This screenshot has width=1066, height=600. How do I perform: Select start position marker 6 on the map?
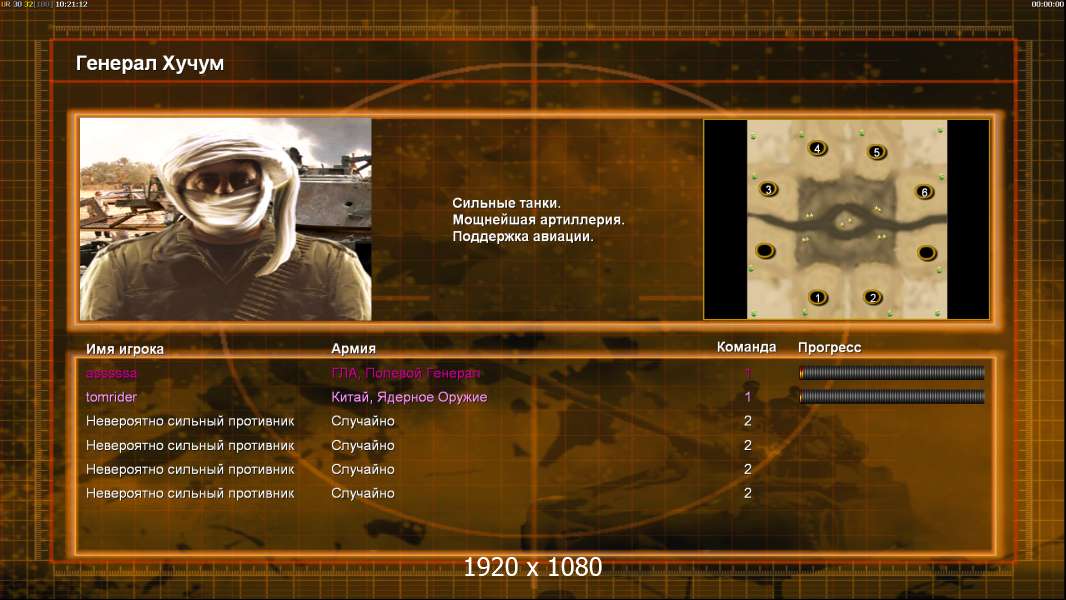924,192
